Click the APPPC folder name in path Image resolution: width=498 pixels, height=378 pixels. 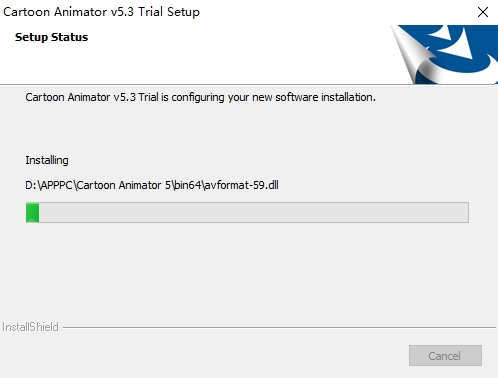[x=56, y=185]
